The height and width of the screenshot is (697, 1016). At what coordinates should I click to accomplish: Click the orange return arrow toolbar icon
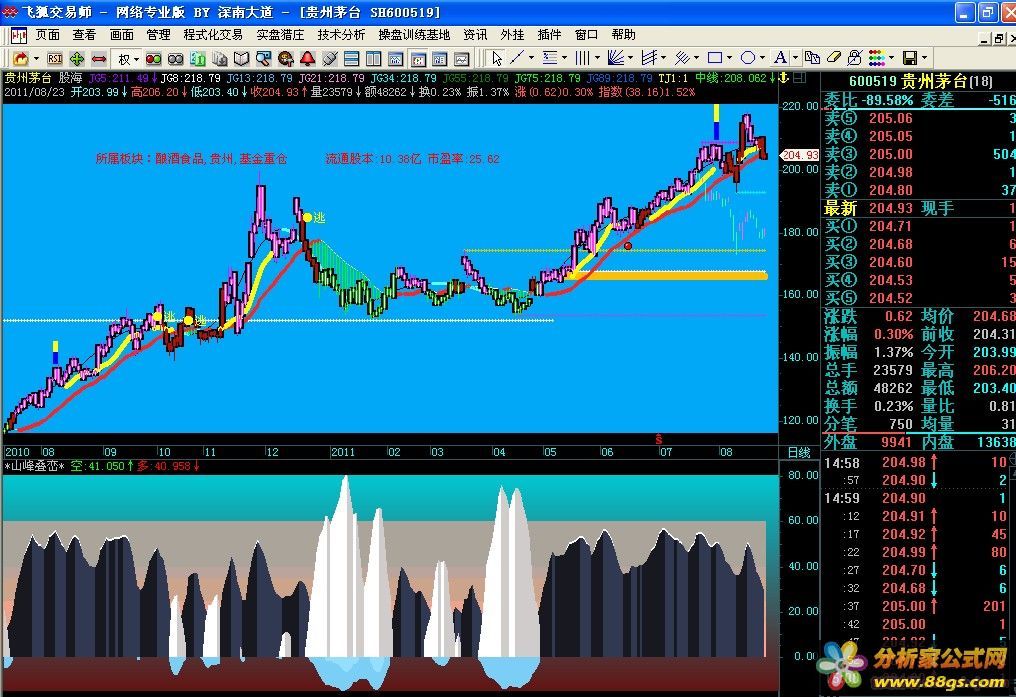tap(21, 58)
